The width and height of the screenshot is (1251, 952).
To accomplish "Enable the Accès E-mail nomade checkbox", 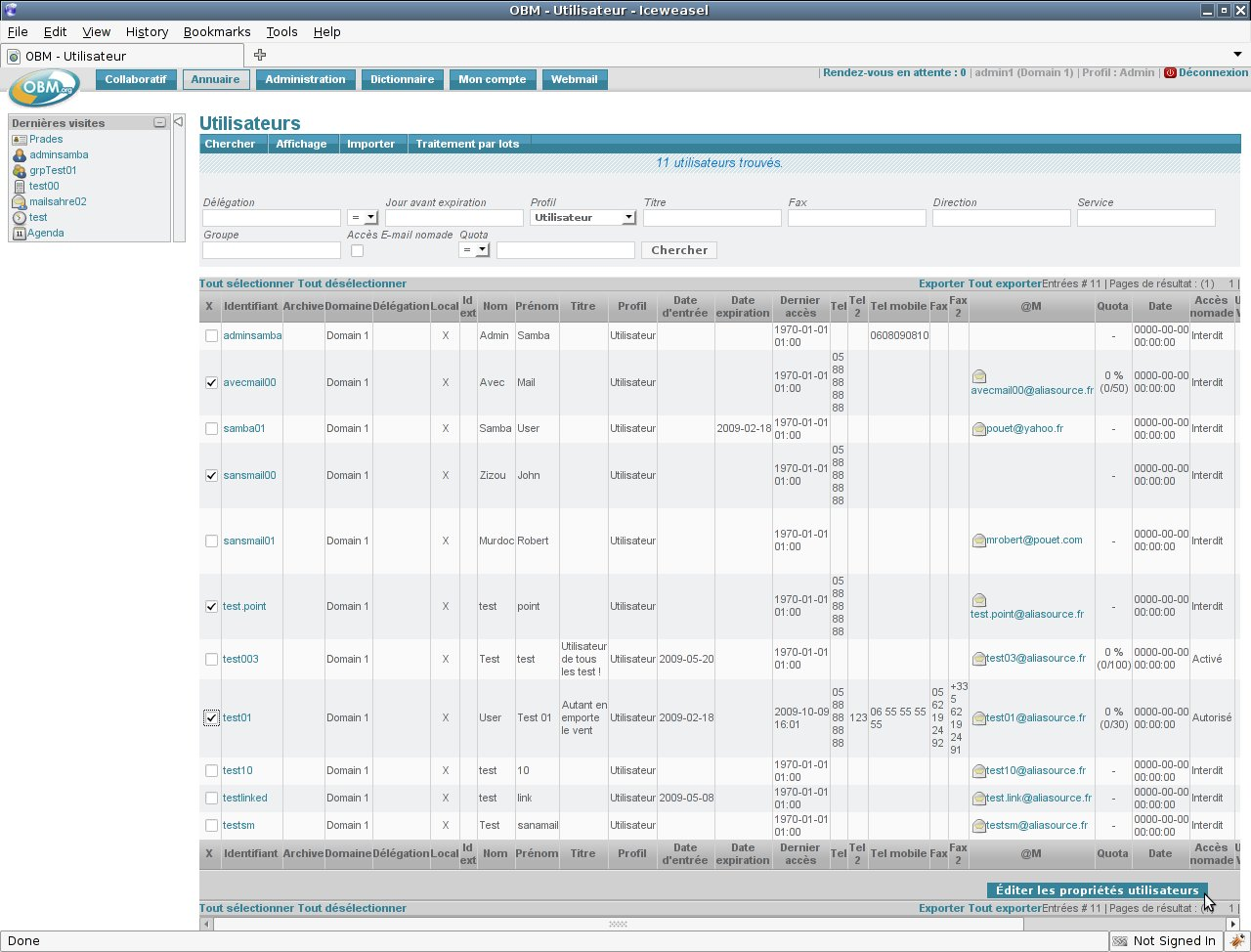I will (357, 251).
